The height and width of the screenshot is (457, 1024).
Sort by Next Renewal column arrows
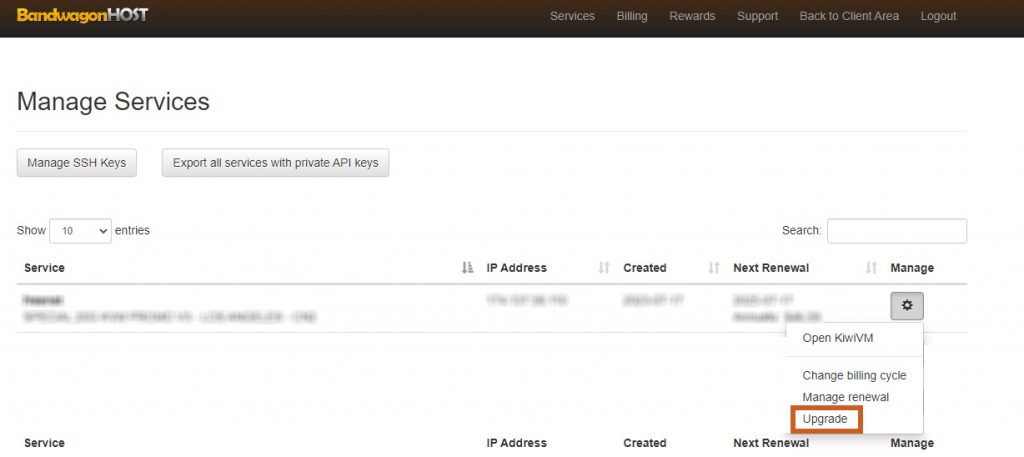pyautogui.click(x=871, y=268)
